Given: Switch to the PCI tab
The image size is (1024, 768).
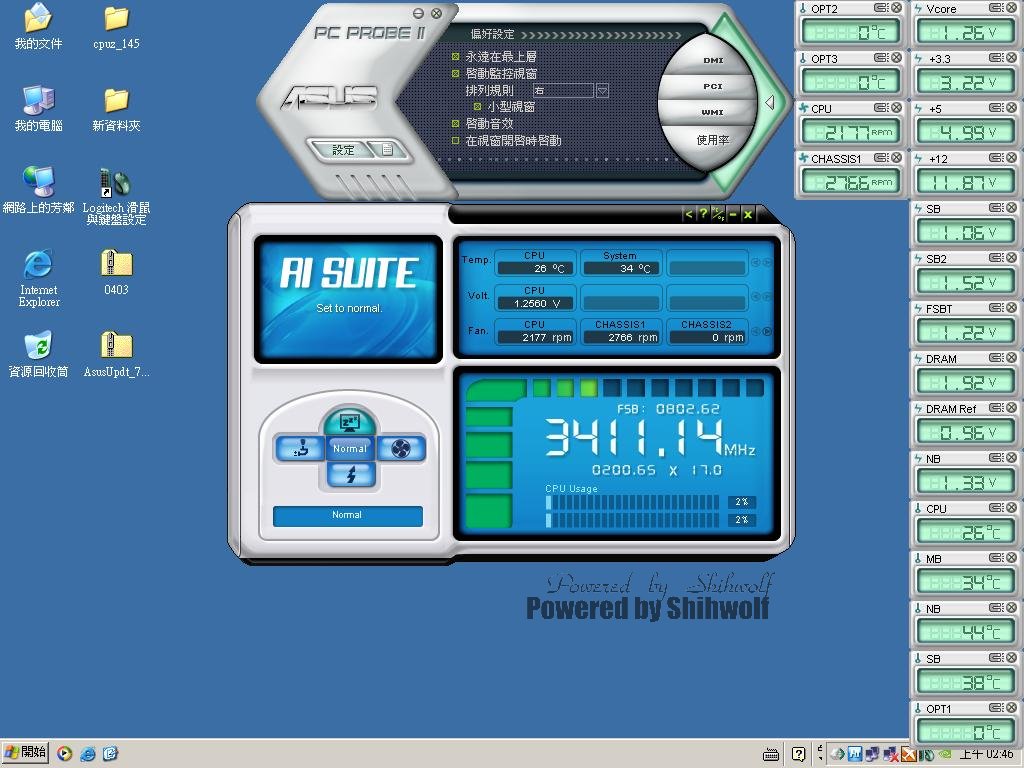Looking at the screenshot, I should point(712,86).
